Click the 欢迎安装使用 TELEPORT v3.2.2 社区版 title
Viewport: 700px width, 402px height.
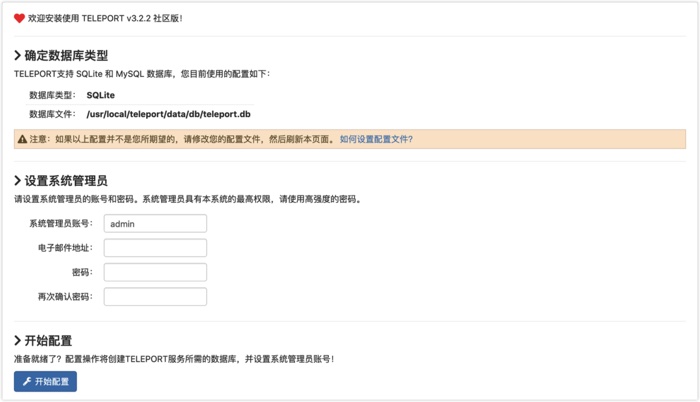(x=105, y=18)
